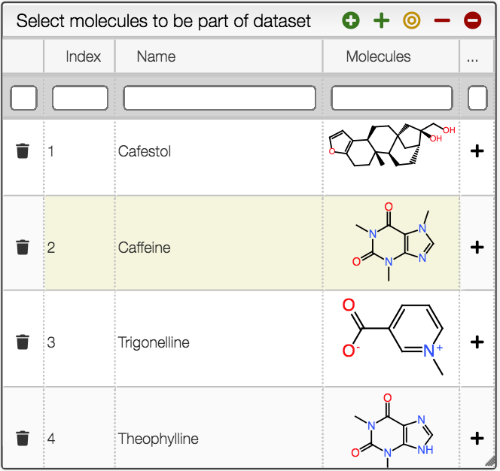Add Trigonelline using its plus button
The height and width of the screenshot is (471, 500).
477,342
